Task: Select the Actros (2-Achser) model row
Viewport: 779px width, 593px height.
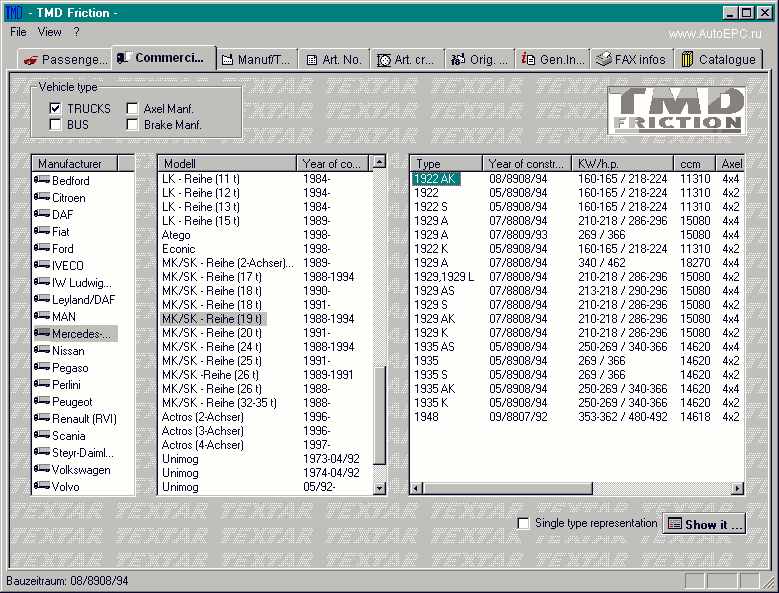Action: [x=265, y=417]
